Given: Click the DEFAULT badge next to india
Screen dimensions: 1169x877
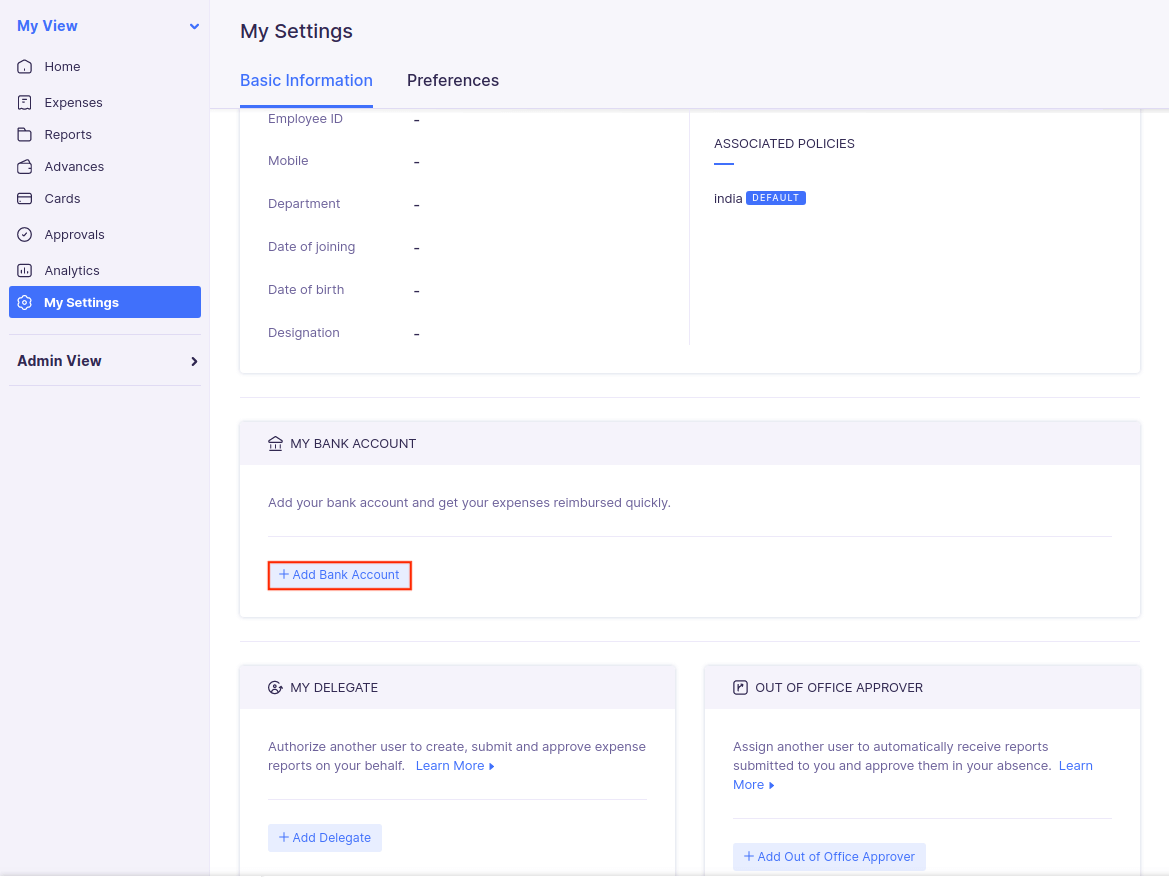Looking at the screenshot, I should click(x=775, y=198).
